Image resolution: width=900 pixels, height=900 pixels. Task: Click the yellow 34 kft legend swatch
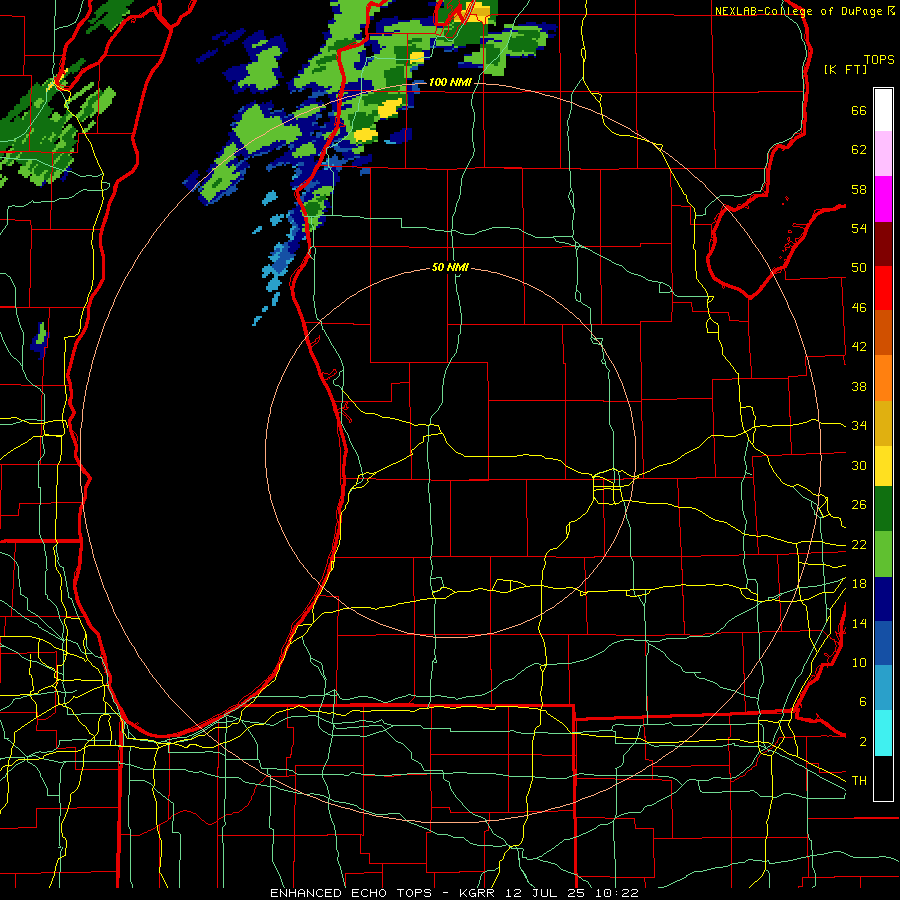click(x=883, y=465)
